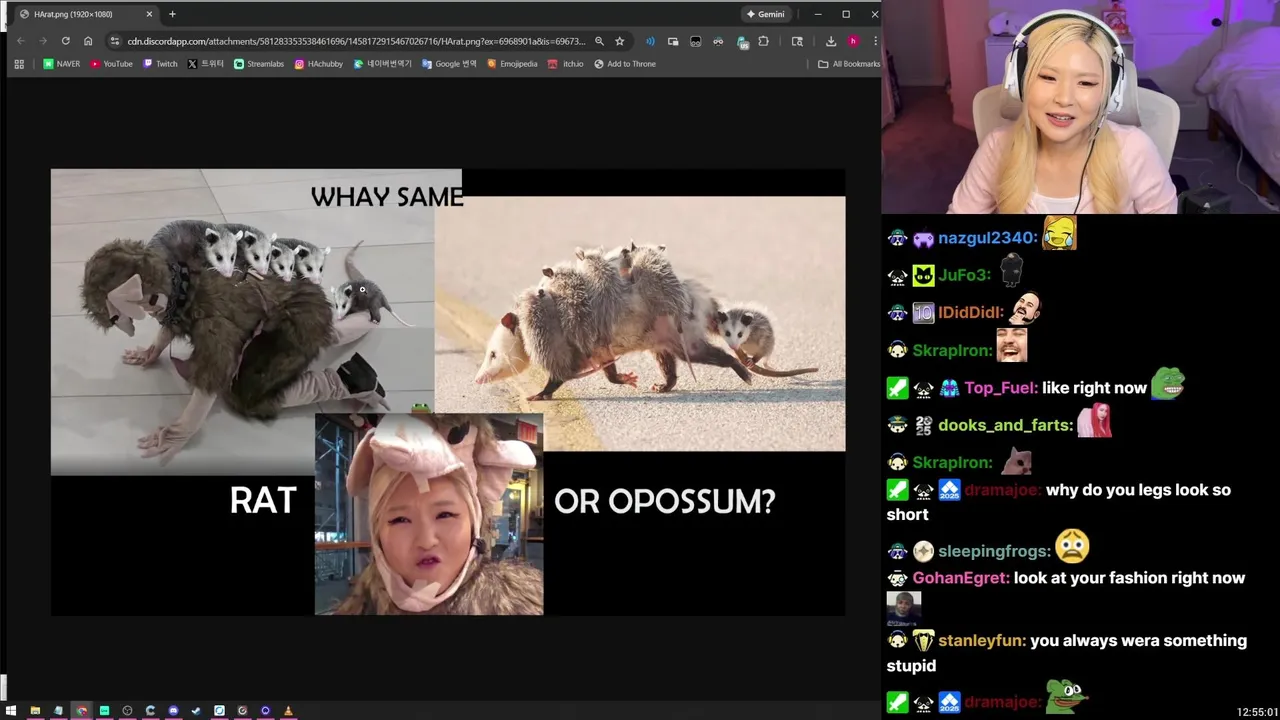Open the Add to Throne bookmark
Image resolution: width=1280 pixels, height=720 pixels.
[625, 64]
